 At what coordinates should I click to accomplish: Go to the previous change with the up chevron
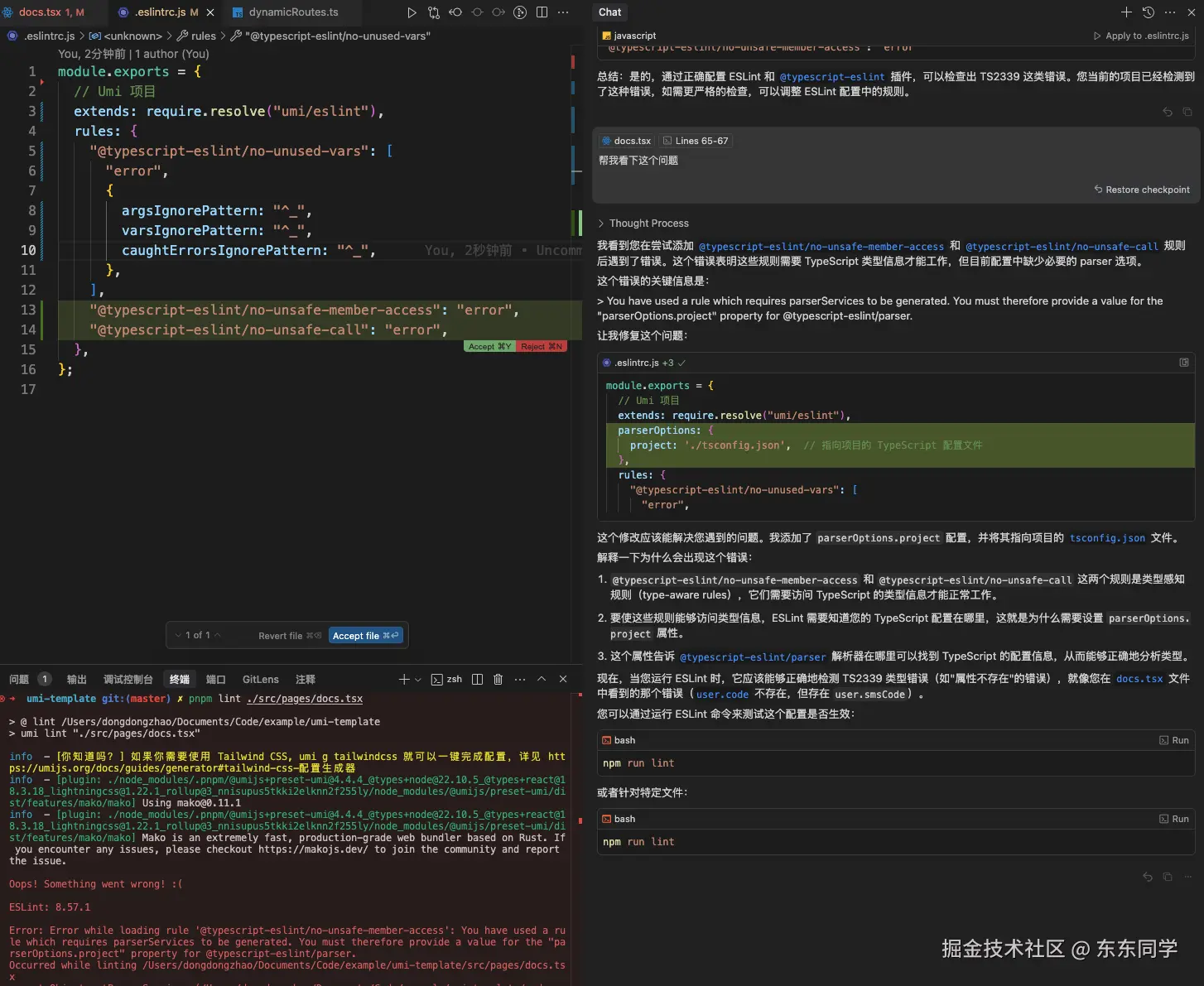(x=218, y=635)
